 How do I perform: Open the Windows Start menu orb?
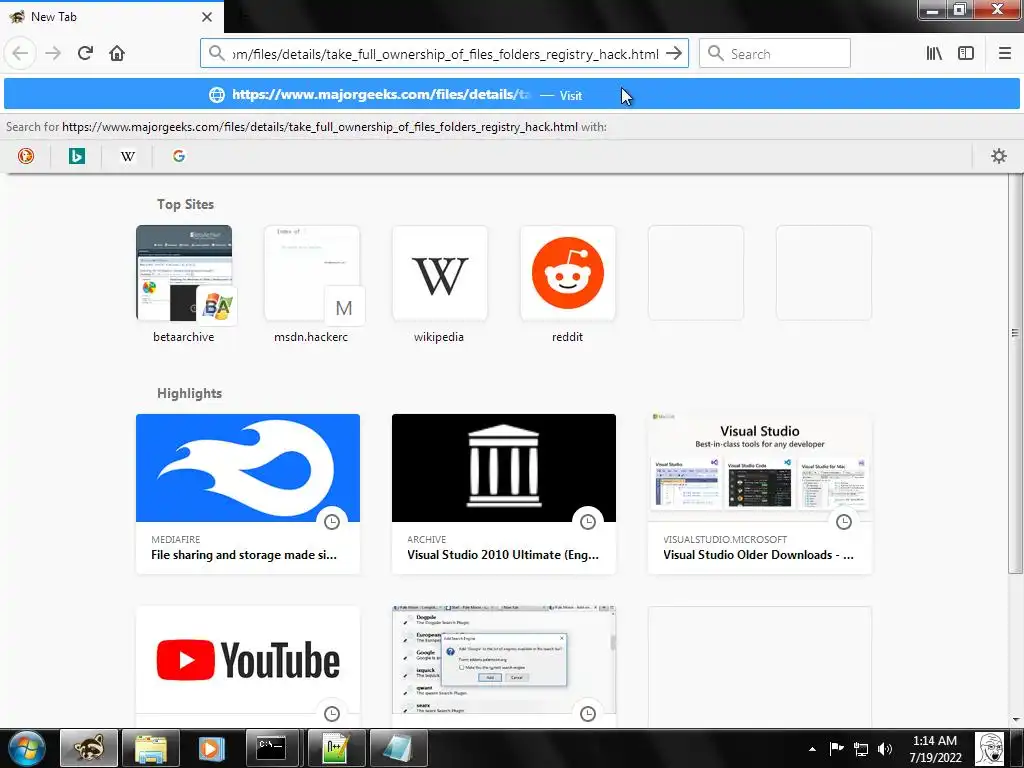(x=27, y=748)
